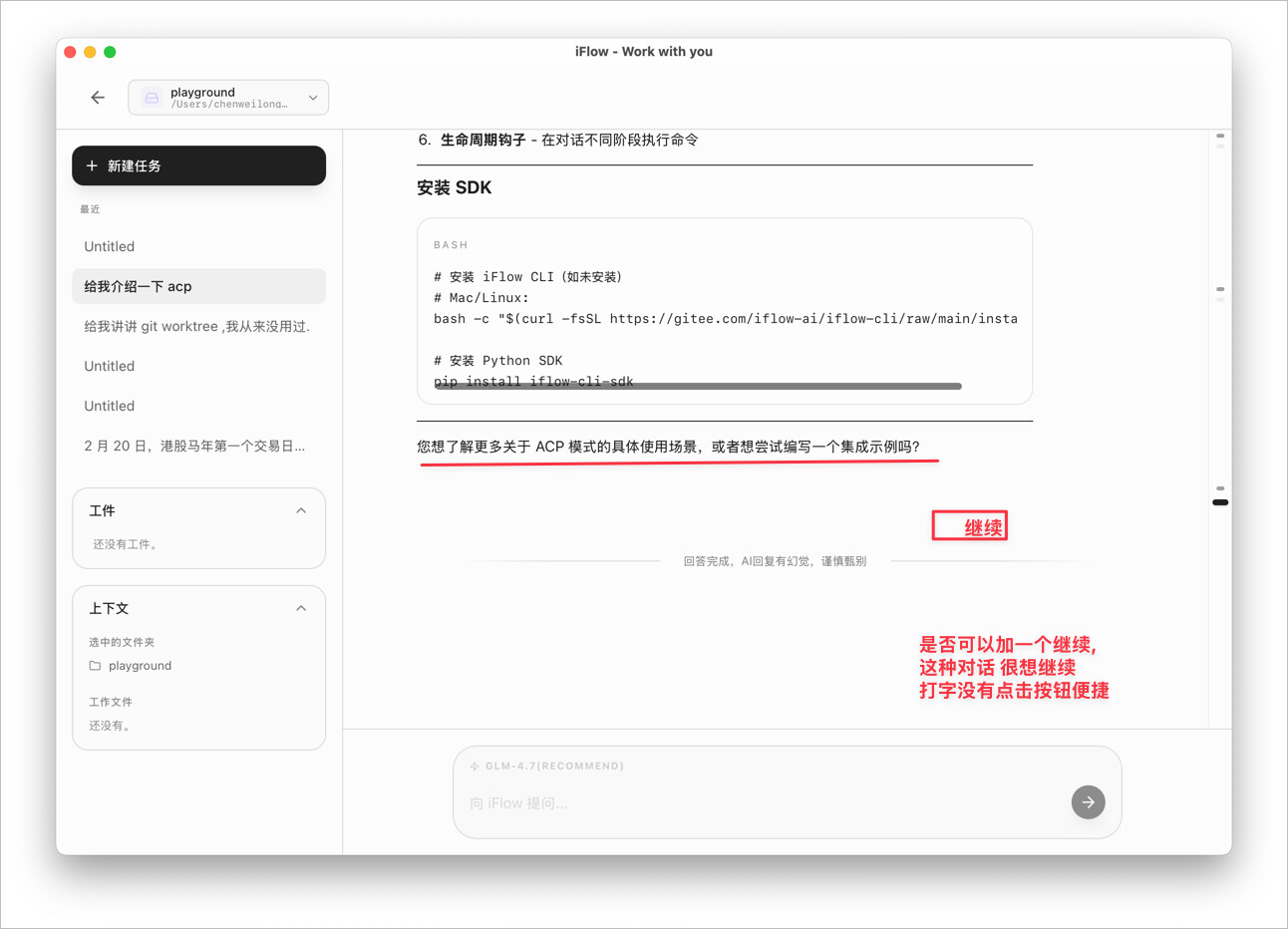
Task: Click the back arrow icon
Action: 98,98
